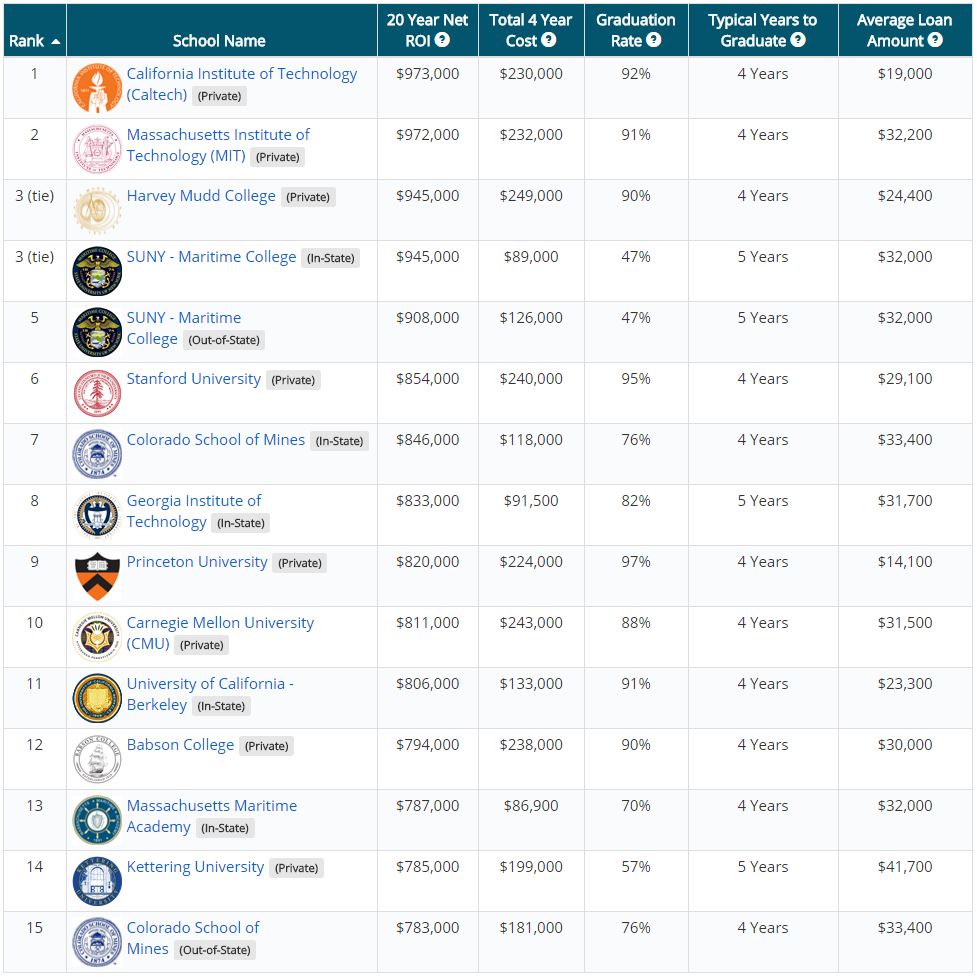Sort by the Typical Years to Graduate header
This screenshot has width=977, height=977.
tap(763, 30)
